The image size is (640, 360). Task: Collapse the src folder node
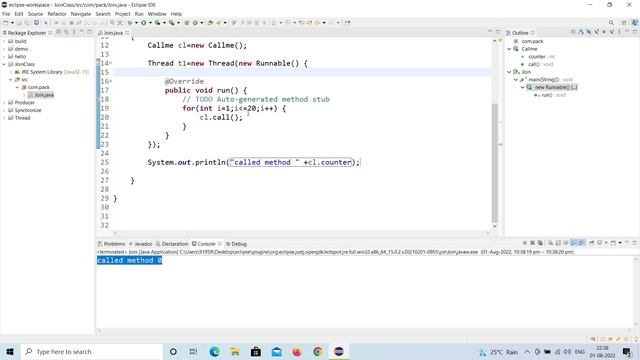(11, 80)
